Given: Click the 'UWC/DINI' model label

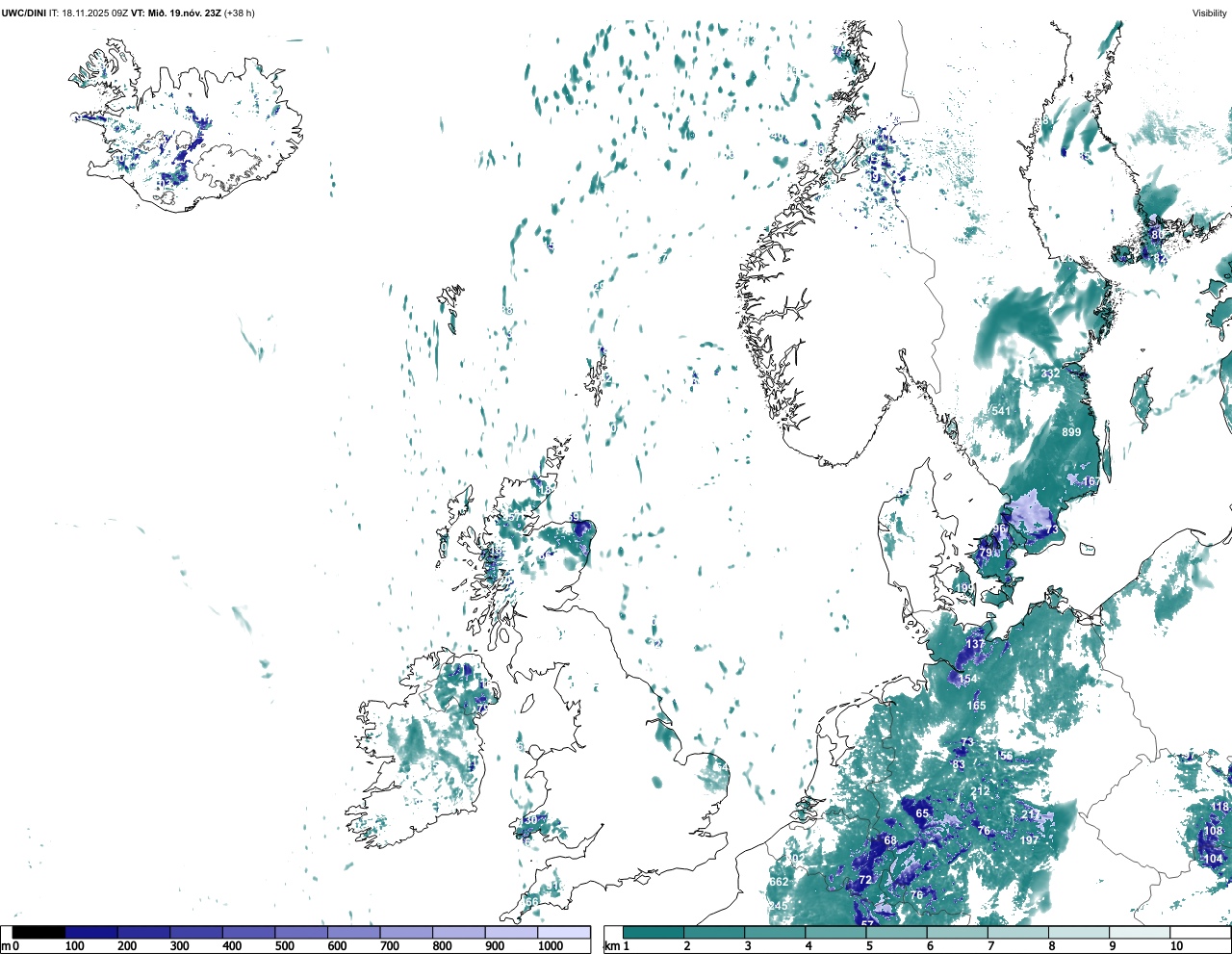Looking at the screenshot, I should (x=23, y=13).
